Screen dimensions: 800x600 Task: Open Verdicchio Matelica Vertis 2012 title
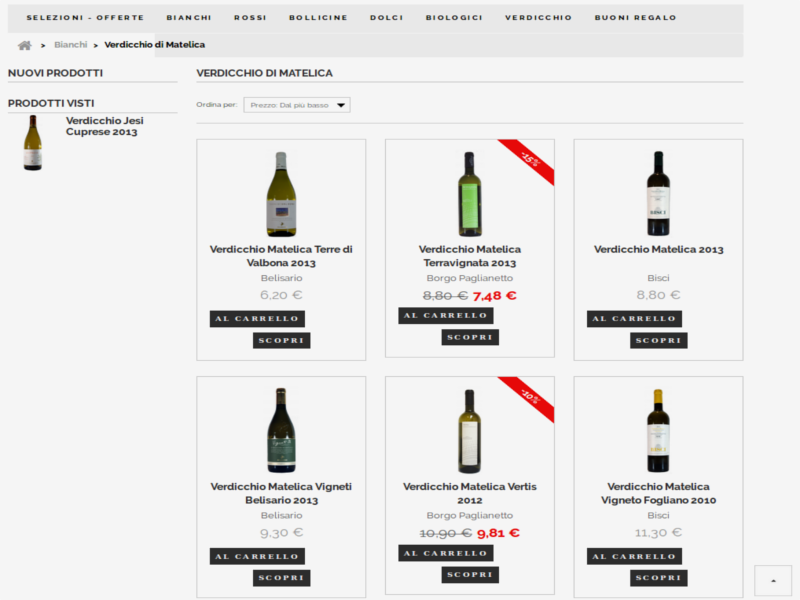470,493
